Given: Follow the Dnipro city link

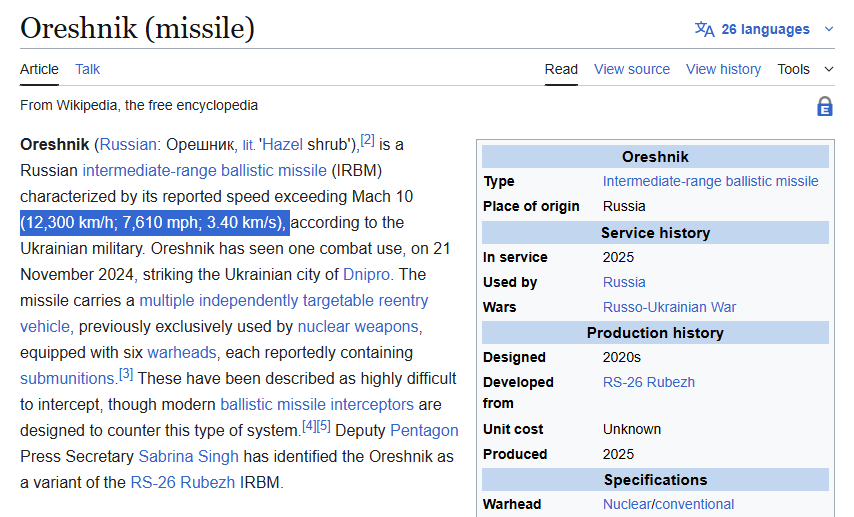Looking at the screenshot, I should tap(366, 274).
